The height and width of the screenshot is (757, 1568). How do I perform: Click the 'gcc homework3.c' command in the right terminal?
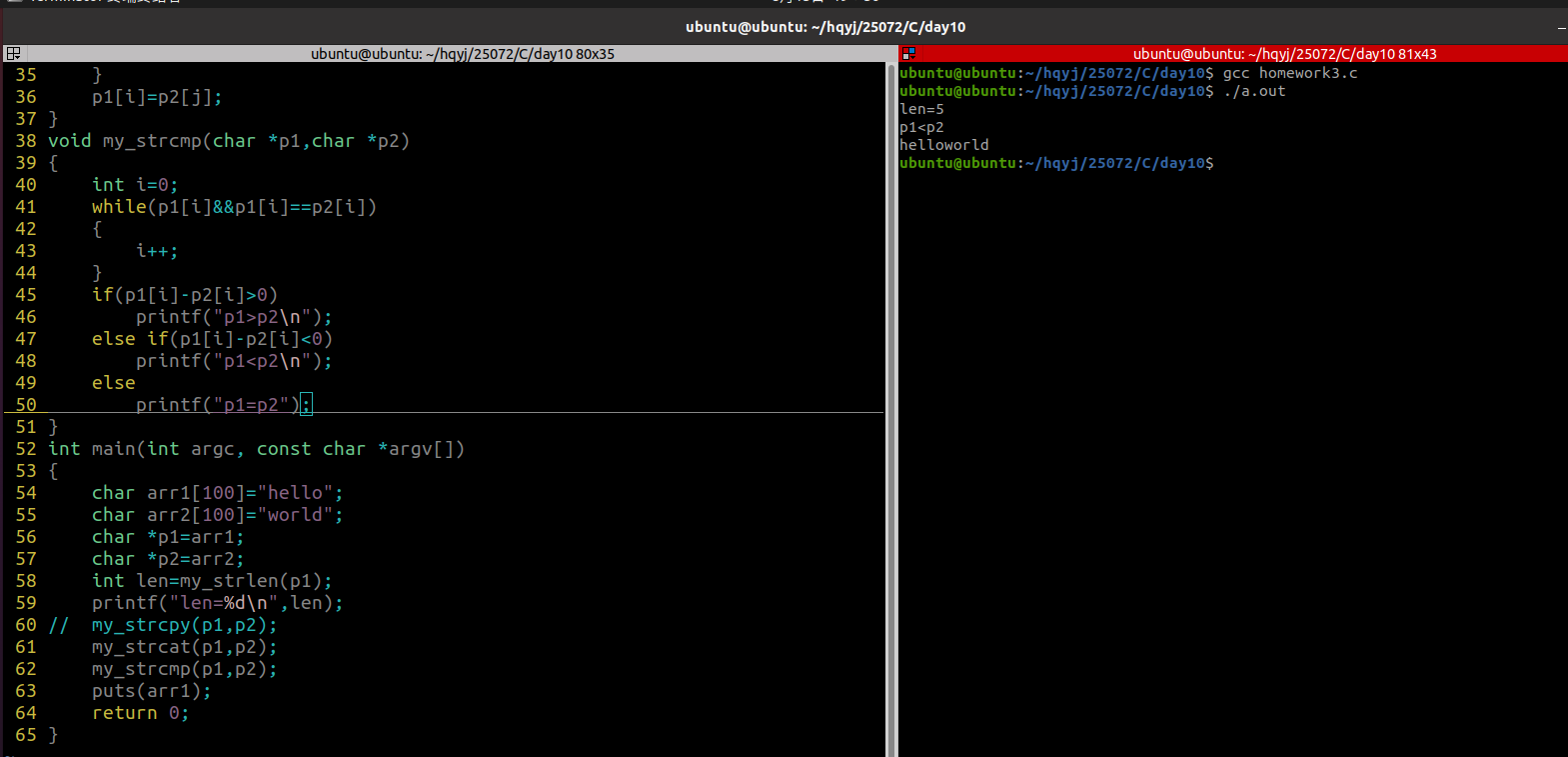pyautogui.click(x=1290, y=73)
